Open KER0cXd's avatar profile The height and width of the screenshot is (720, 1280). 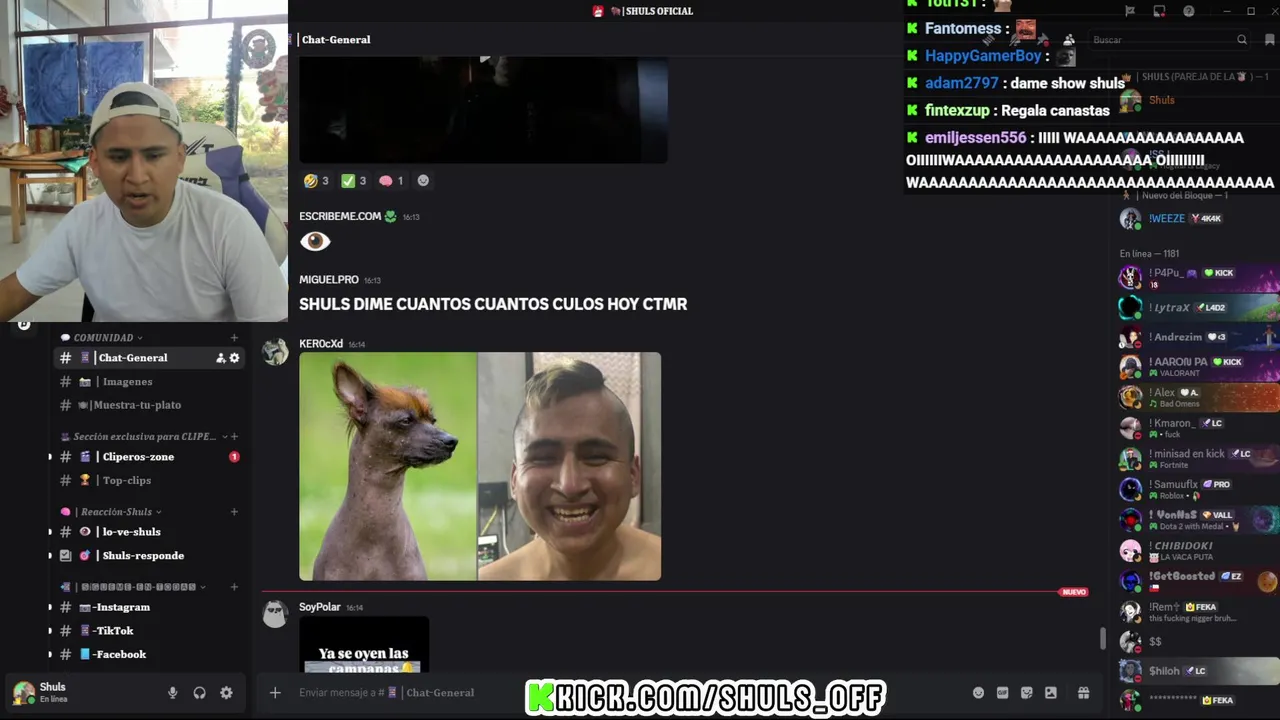[x=275, y=352]
